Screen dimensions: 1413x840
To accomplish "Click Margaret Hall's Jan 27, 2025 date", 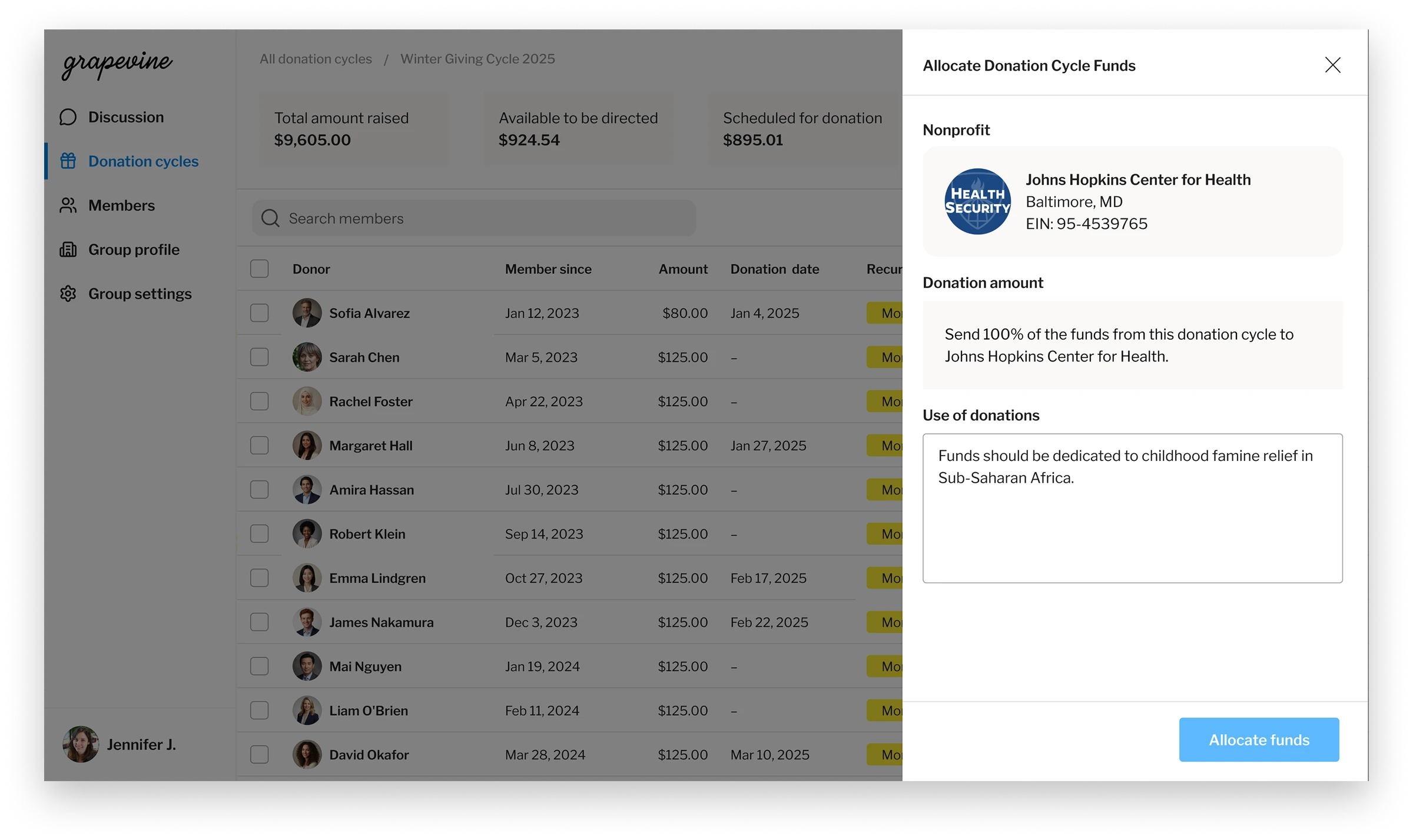I will click(768, 446).
